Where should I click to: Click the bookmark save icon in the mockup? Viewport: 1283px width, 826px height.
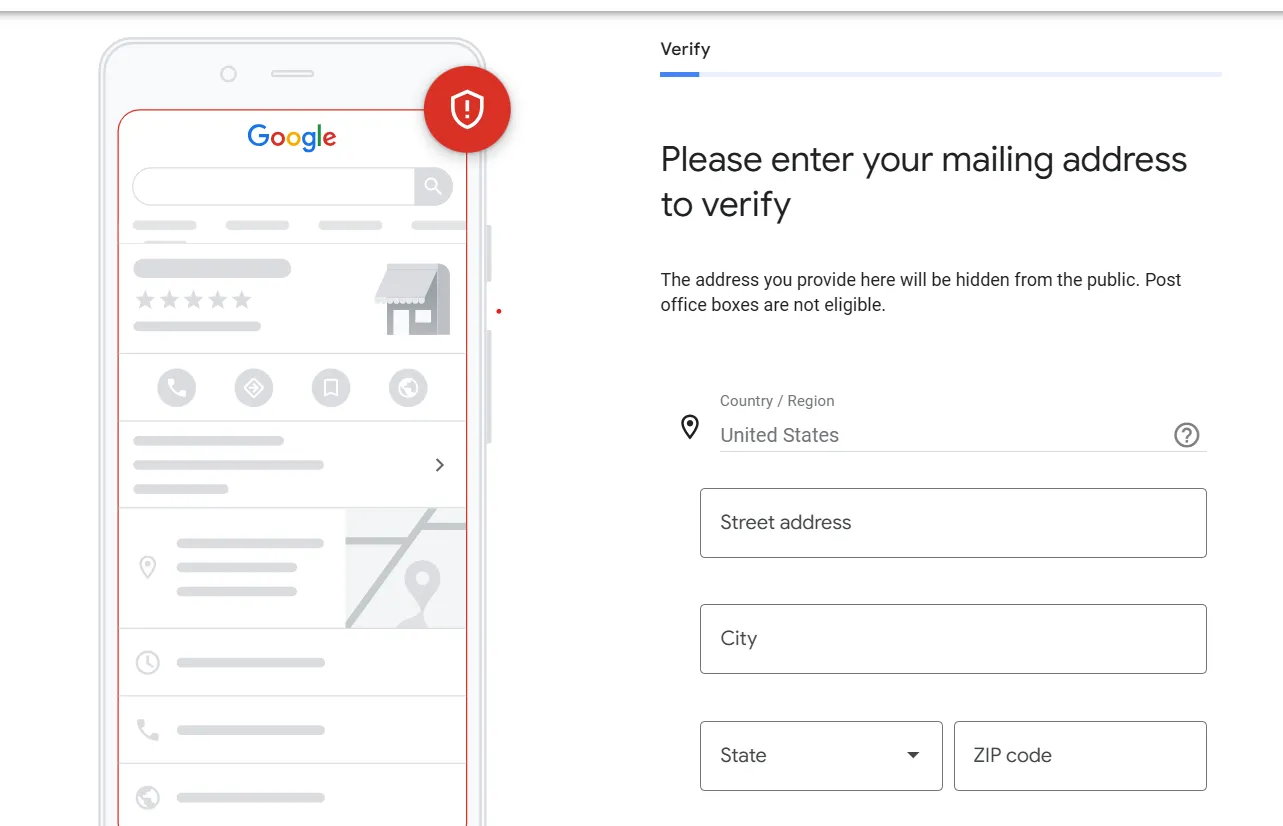point(331,388)
